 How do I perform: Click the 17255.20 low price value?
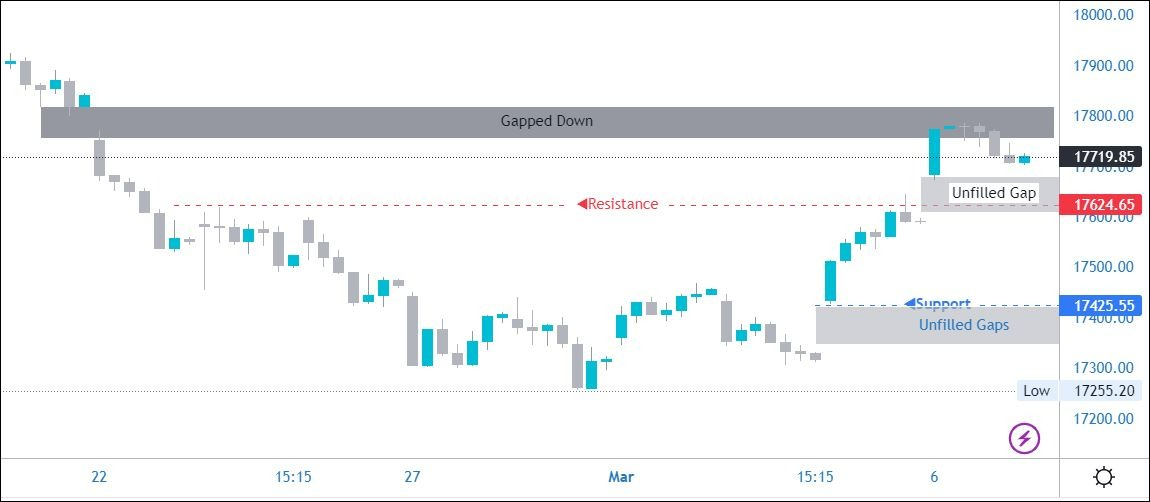tap(1104, 391)
